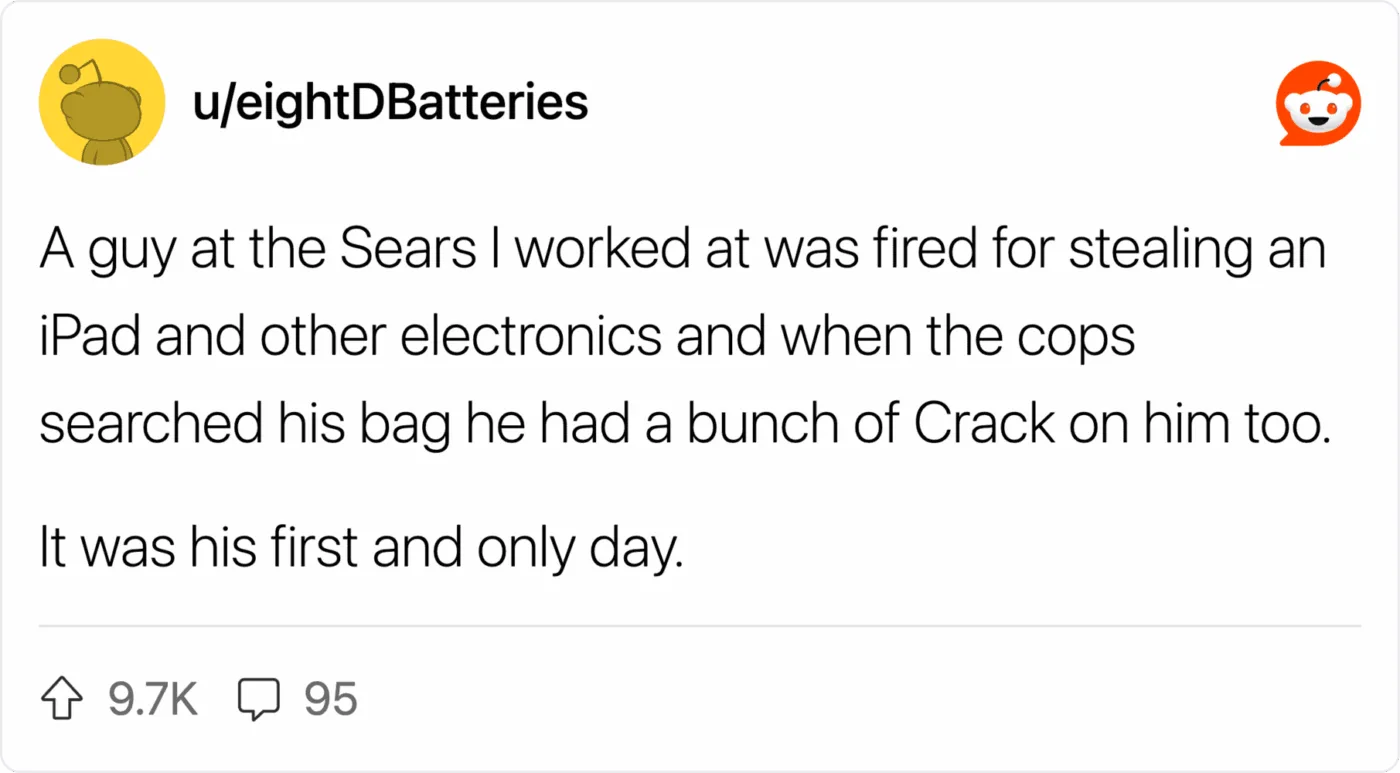
Task: Select the word Sears in the post
Action: tap(407, 251)
